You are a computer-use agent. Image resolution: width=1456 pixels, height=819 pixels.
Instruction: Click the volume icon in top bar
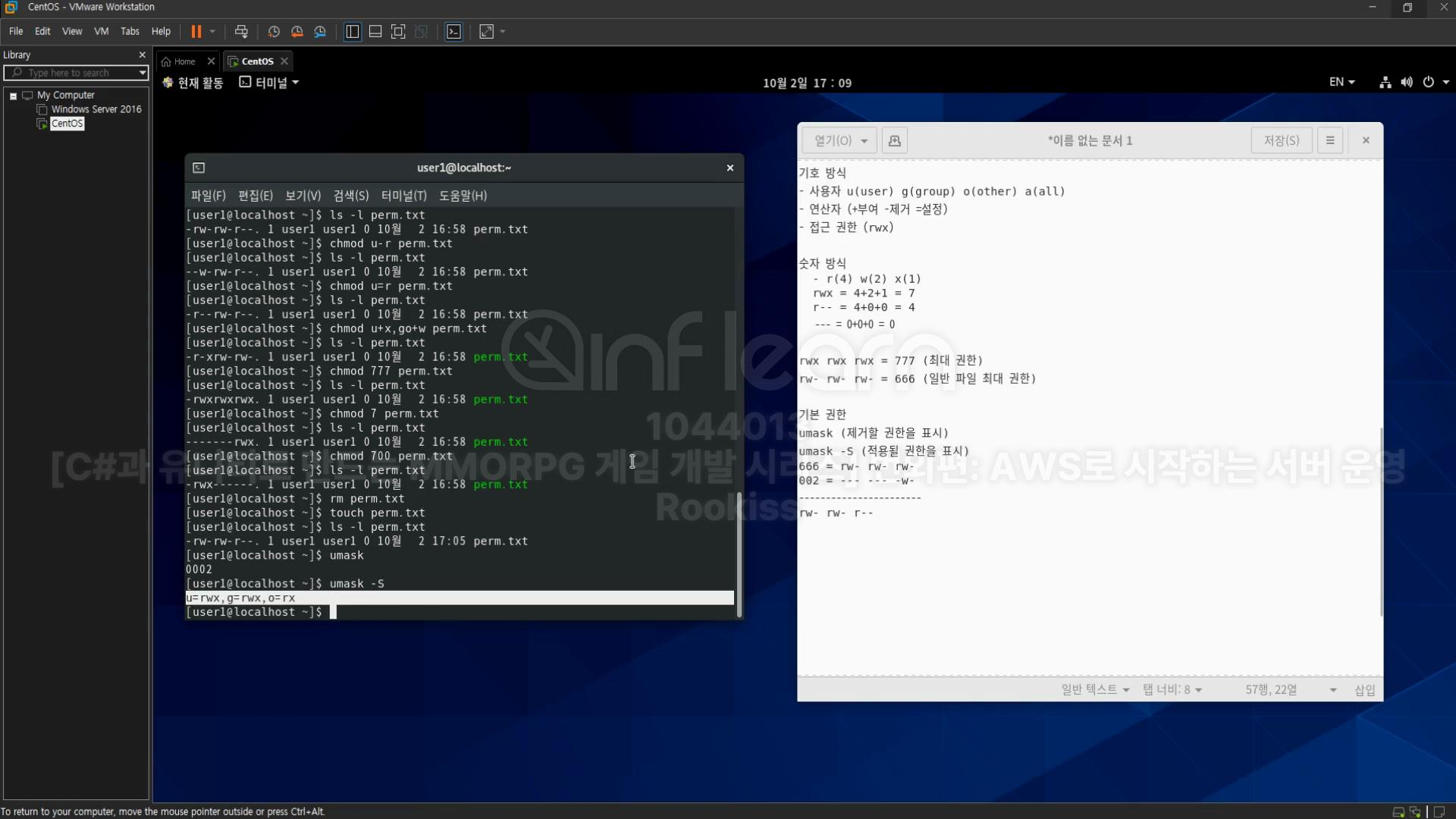point(1407,82)
